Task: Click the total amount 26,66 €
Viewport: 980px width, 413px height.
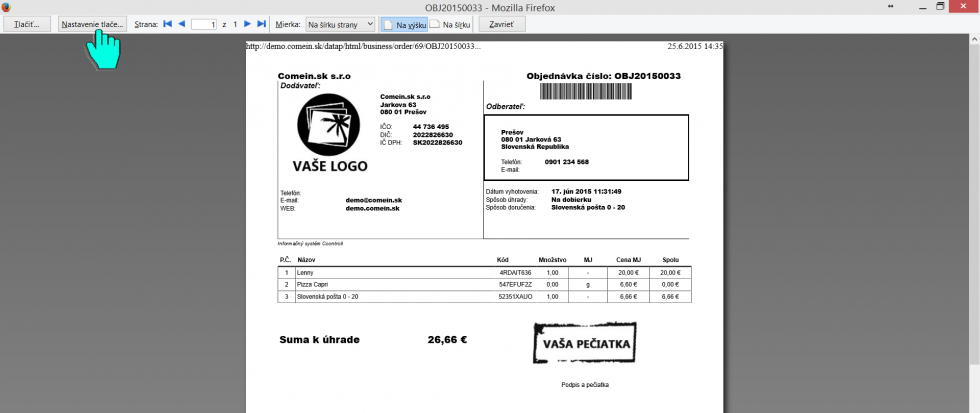Action: click(x=448, y=340)
